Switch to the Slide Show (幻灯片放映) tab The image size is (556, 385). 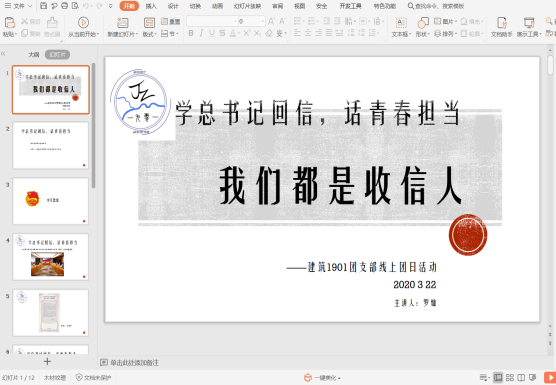coord(247,6)
